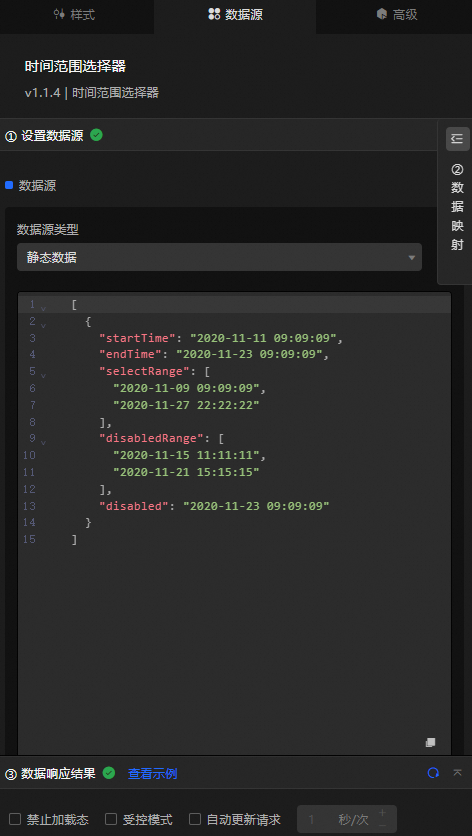Refresh the data response result
The image size is (472, 836).
click(434, 773)
